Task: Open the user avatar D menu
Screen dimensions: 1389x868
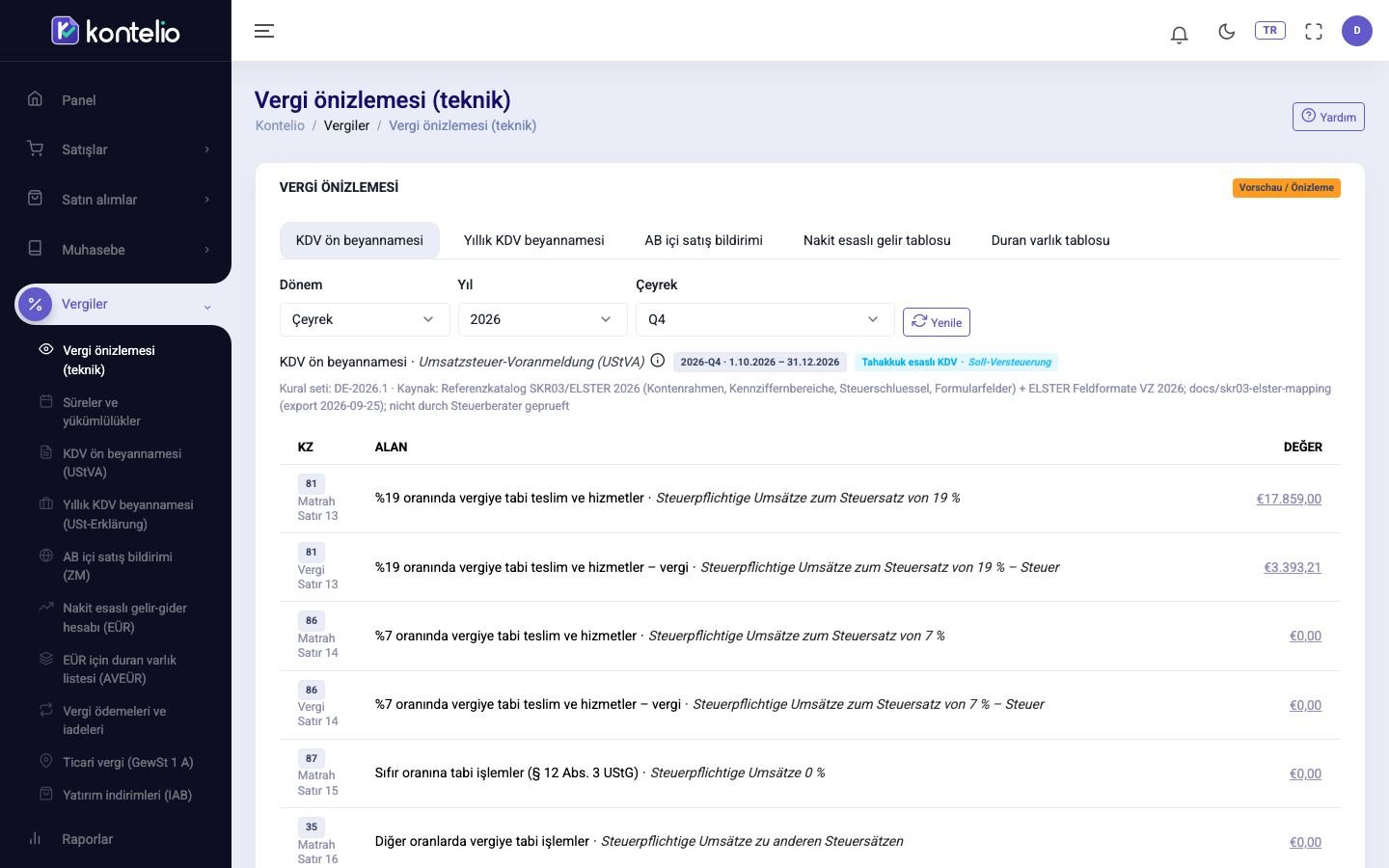Action: coord(1357,31)
